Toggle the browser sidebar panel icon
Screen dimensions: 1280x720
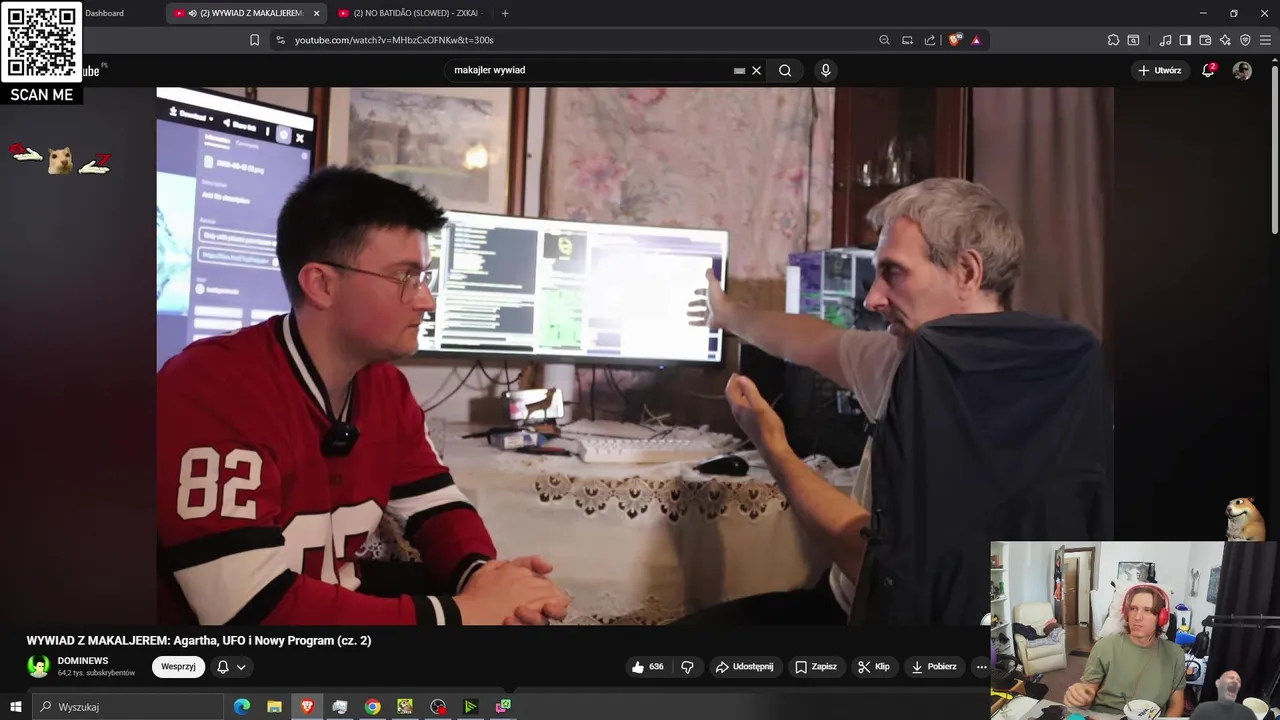[x=1185, y=40]
